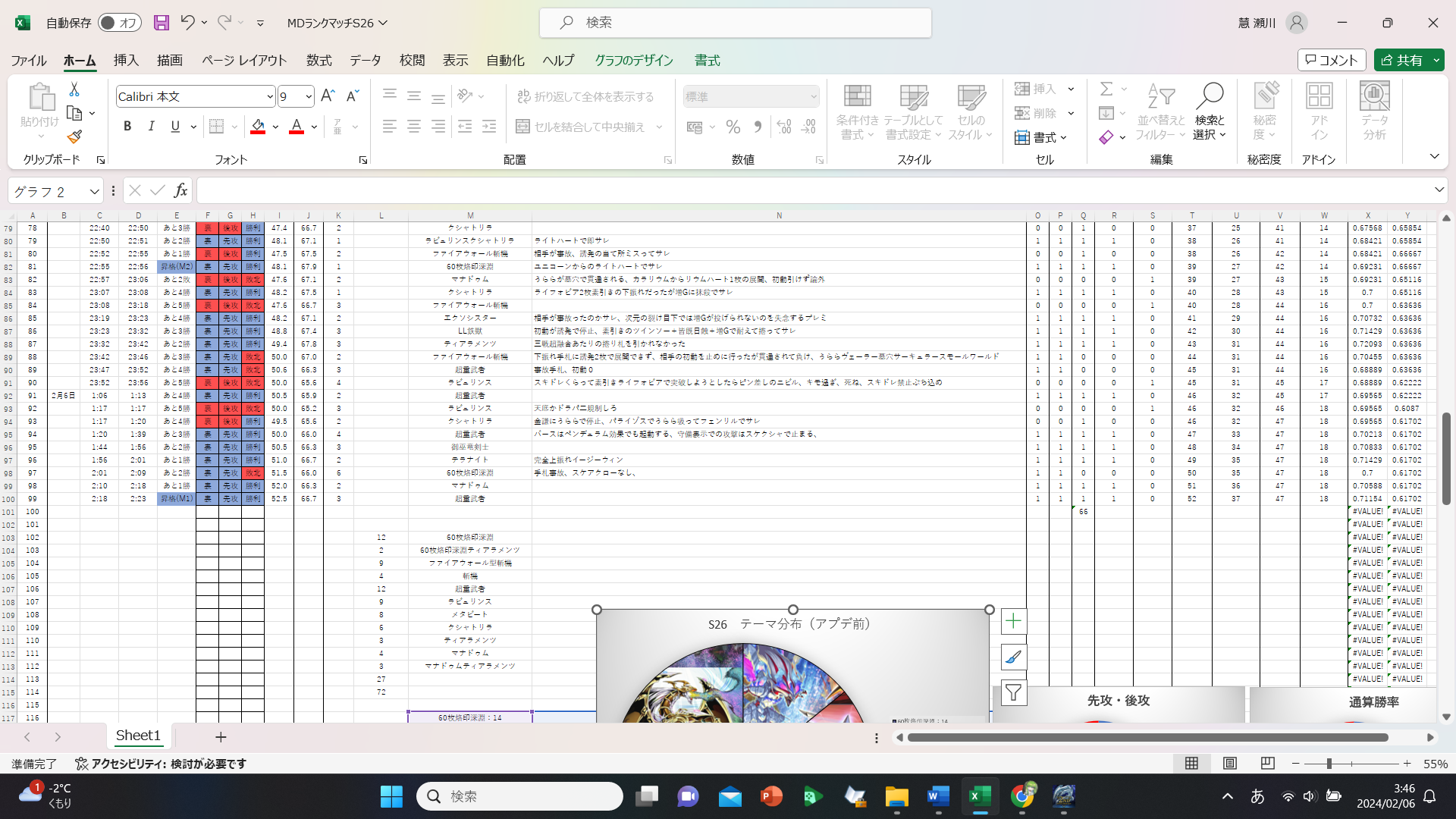Toggle Bold formatting

[127, 126]
